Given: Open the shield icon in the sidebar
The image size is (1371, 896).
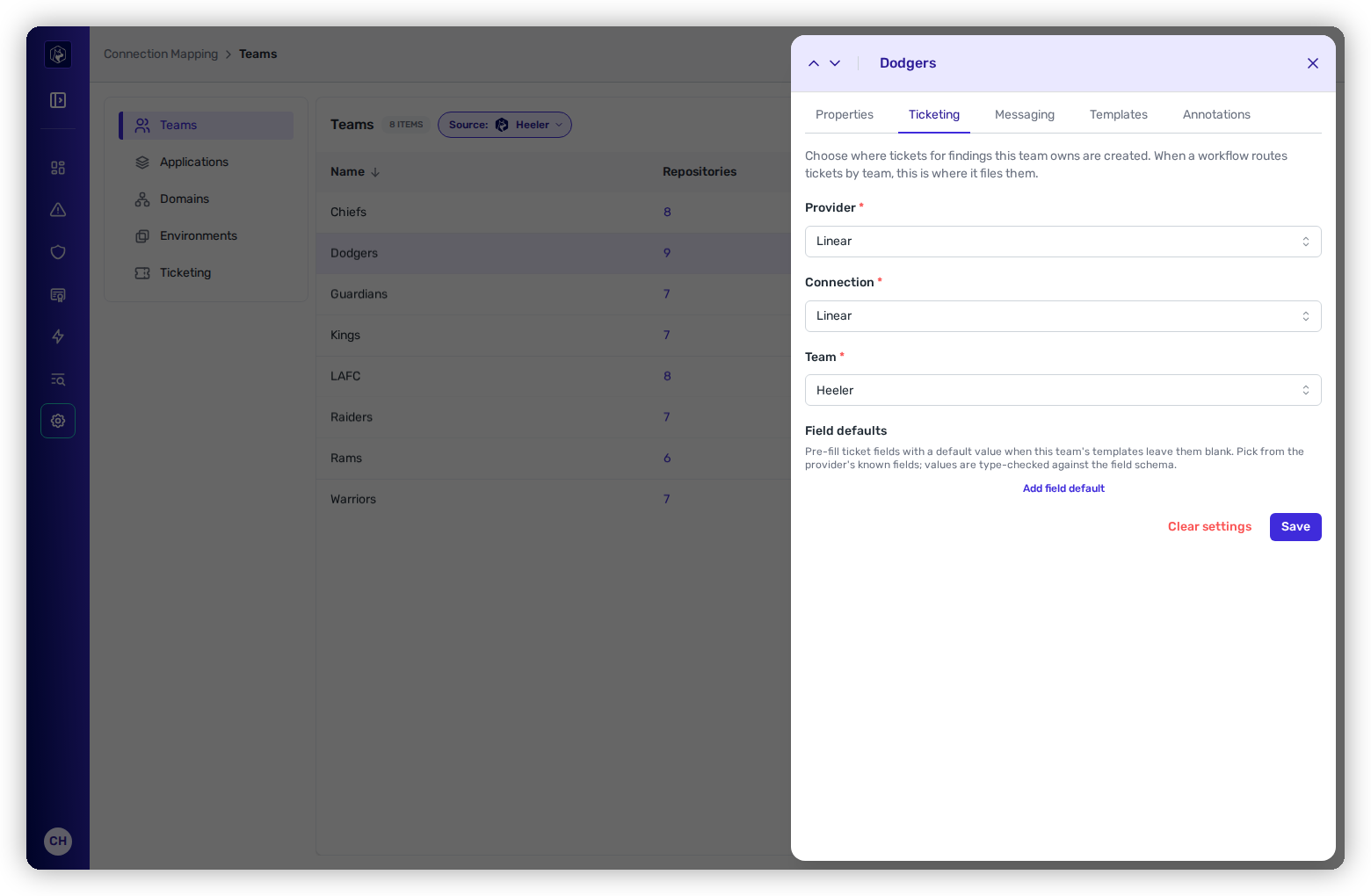Looking at the screenshot, I should [58, 252].
